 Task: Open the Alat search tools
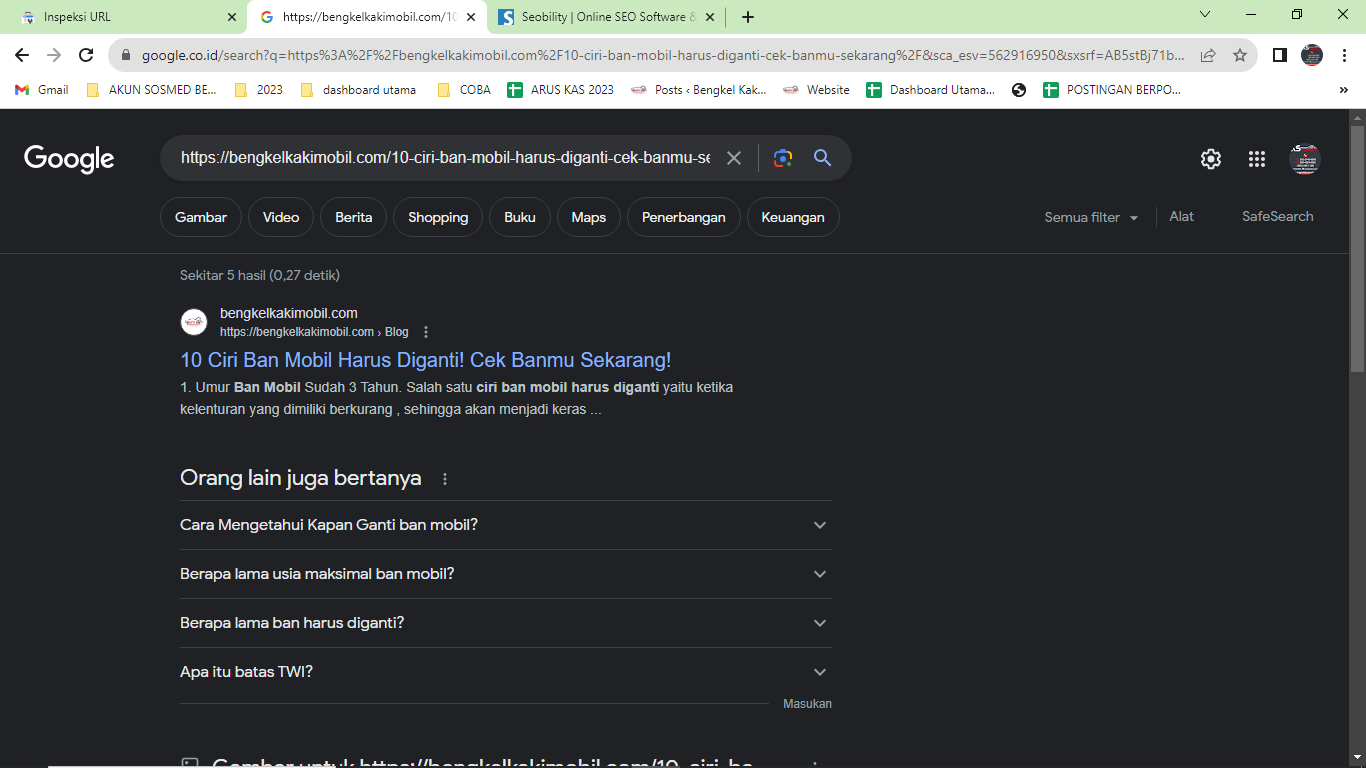tap(1181, 216)
